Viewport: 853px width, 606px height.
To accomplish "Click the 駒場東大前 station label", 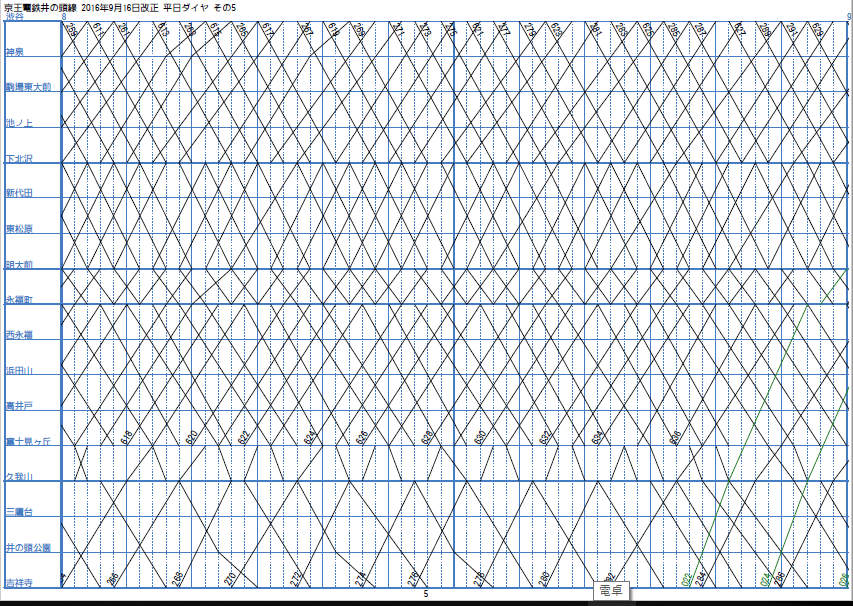I will click(x=28, y=87).
